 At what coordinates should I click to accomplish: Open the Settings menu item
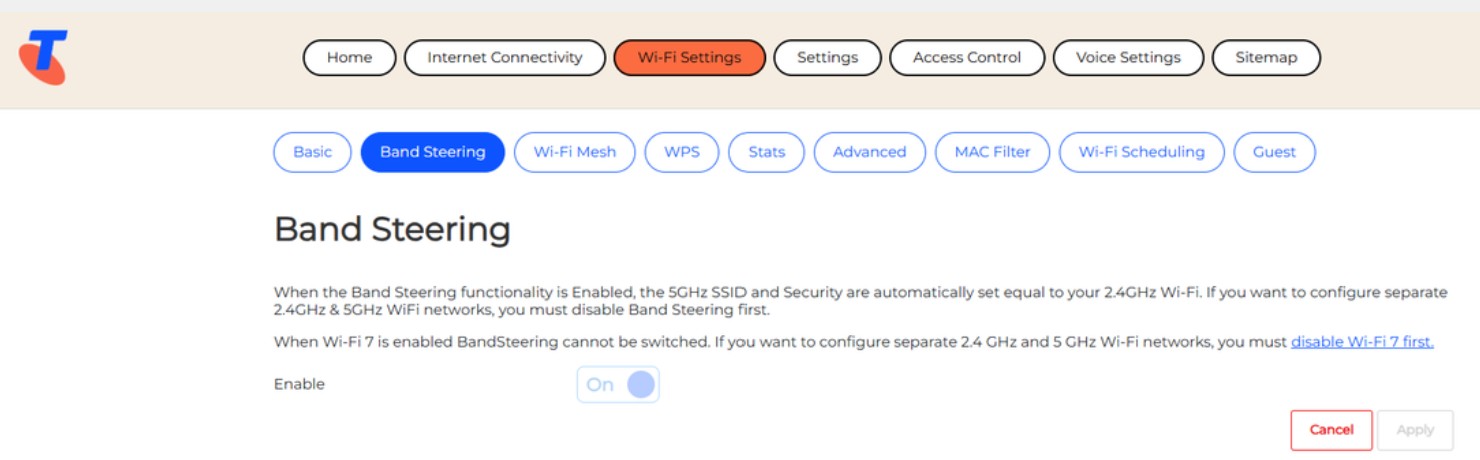pyautogui.click(x=827, y=58)
